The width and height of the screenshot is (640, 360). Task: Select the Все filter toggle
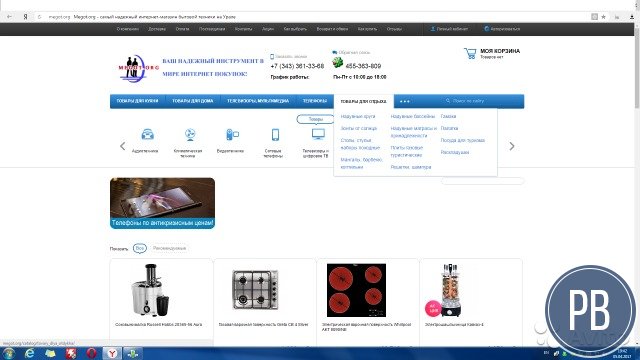[140, 248]
